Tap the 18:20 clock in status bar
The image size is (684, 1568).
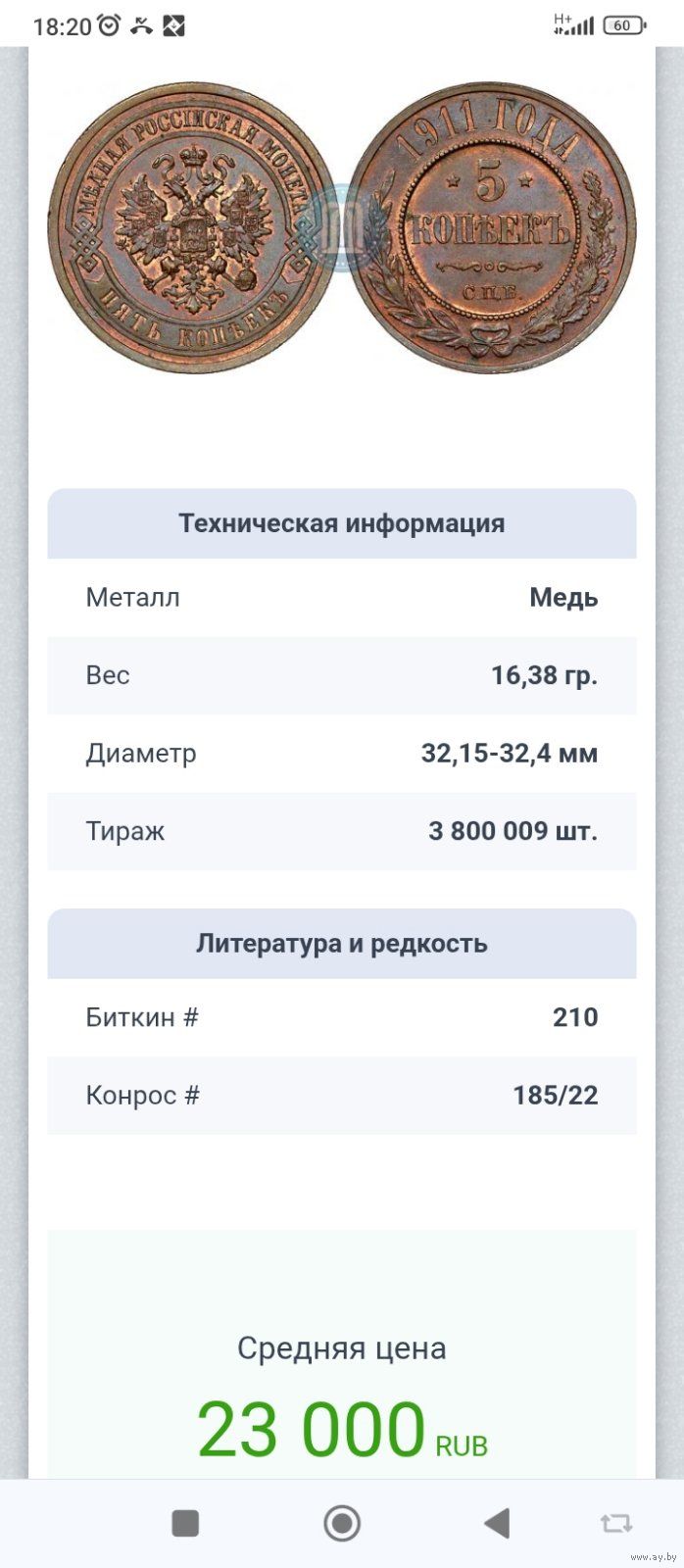click(x=62, y=26)
